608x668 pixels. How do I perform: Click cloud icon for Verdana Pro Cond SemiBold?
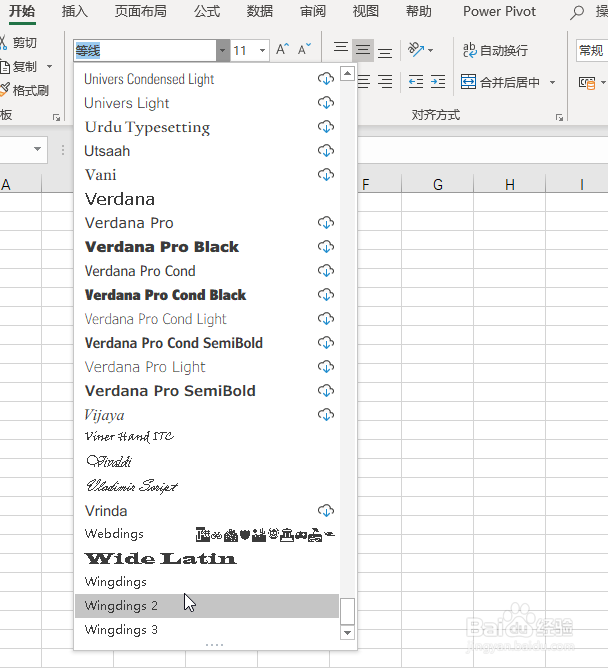326,343
